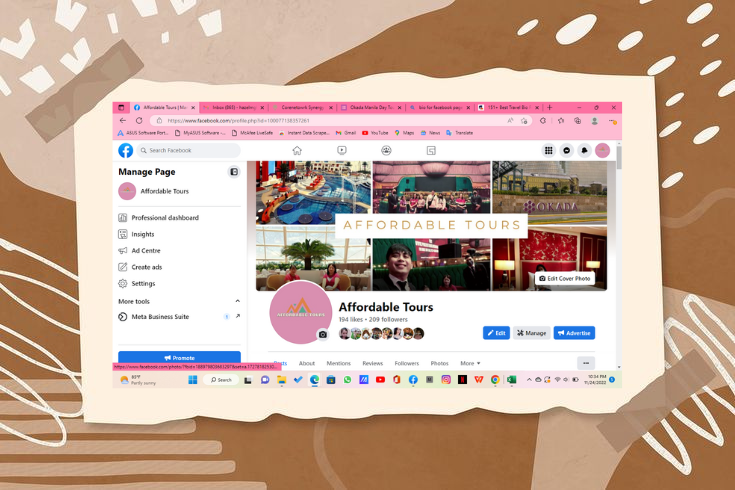Screen dimensions: 735x490
Task: Open the Facebook Home icon
Action: pyautogui.click(x=297, y=151)
